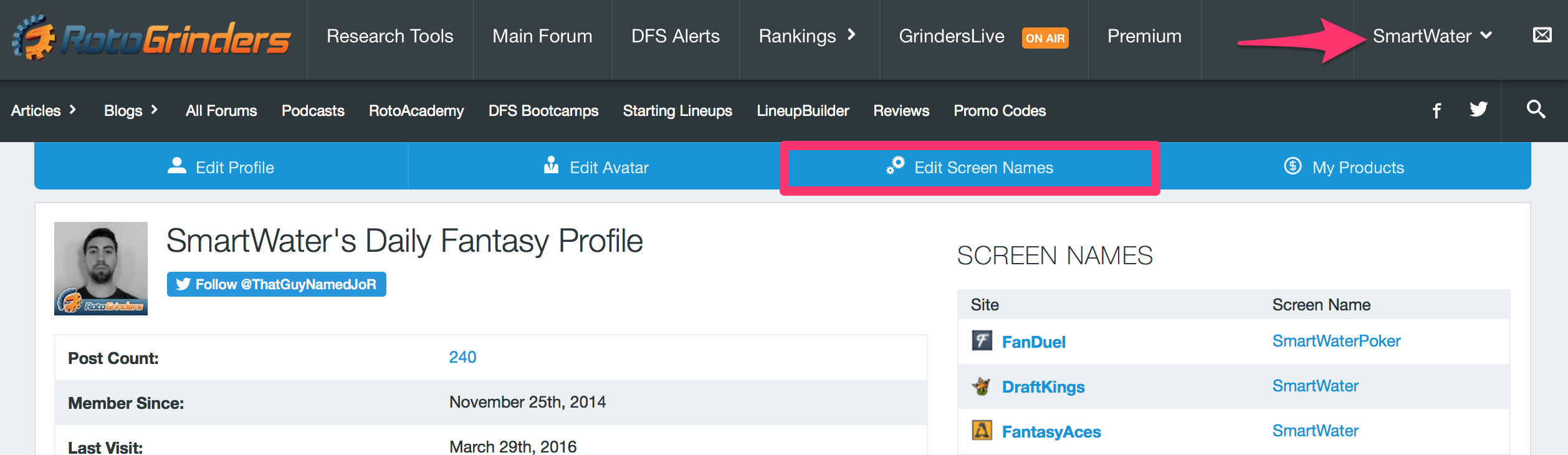Open All Forums link
The height and width of the screenshot is (455, 1568).
click(x=221, y=111)
